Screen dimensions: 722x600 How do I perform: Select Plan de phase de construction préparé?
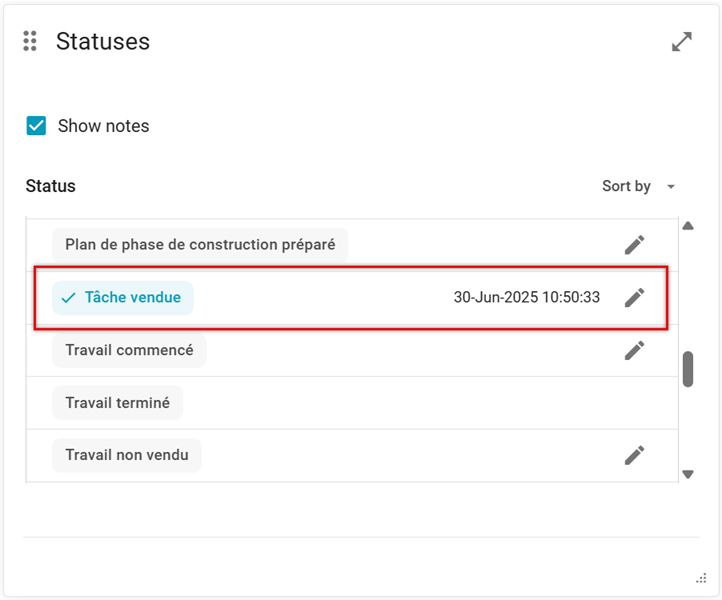pyautogui.click(x=200, y=245)
